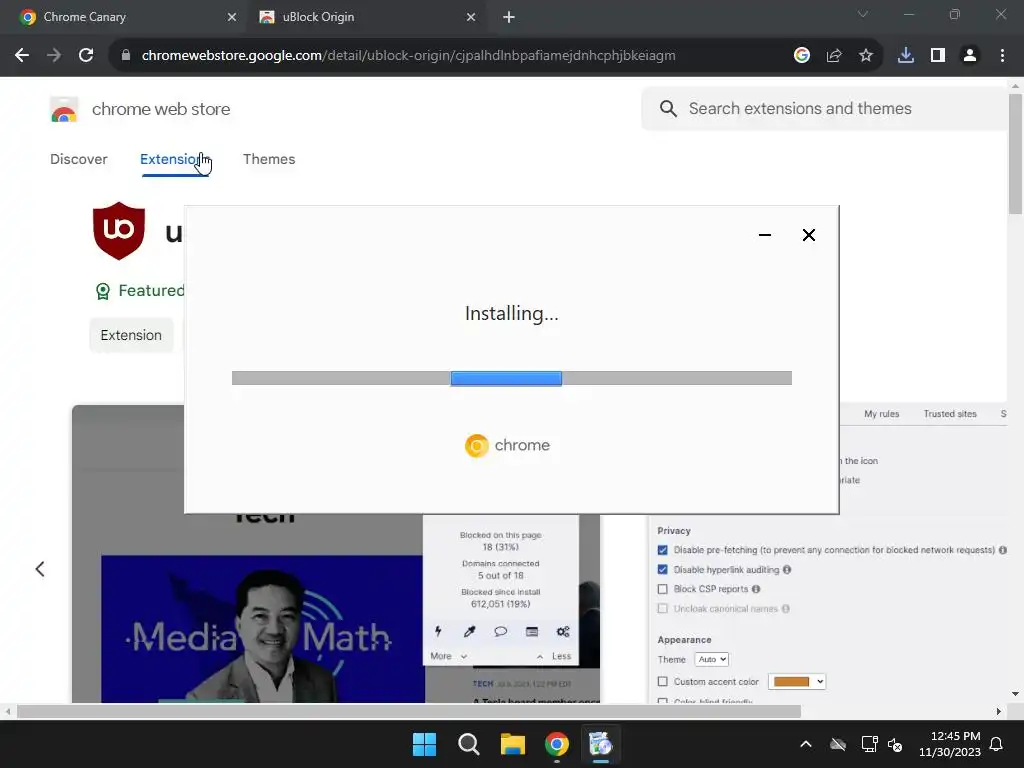This screenshot has width=1024, height=768.
Task: Open the dashboard gears icon
Action: click(x=563, y=631)
